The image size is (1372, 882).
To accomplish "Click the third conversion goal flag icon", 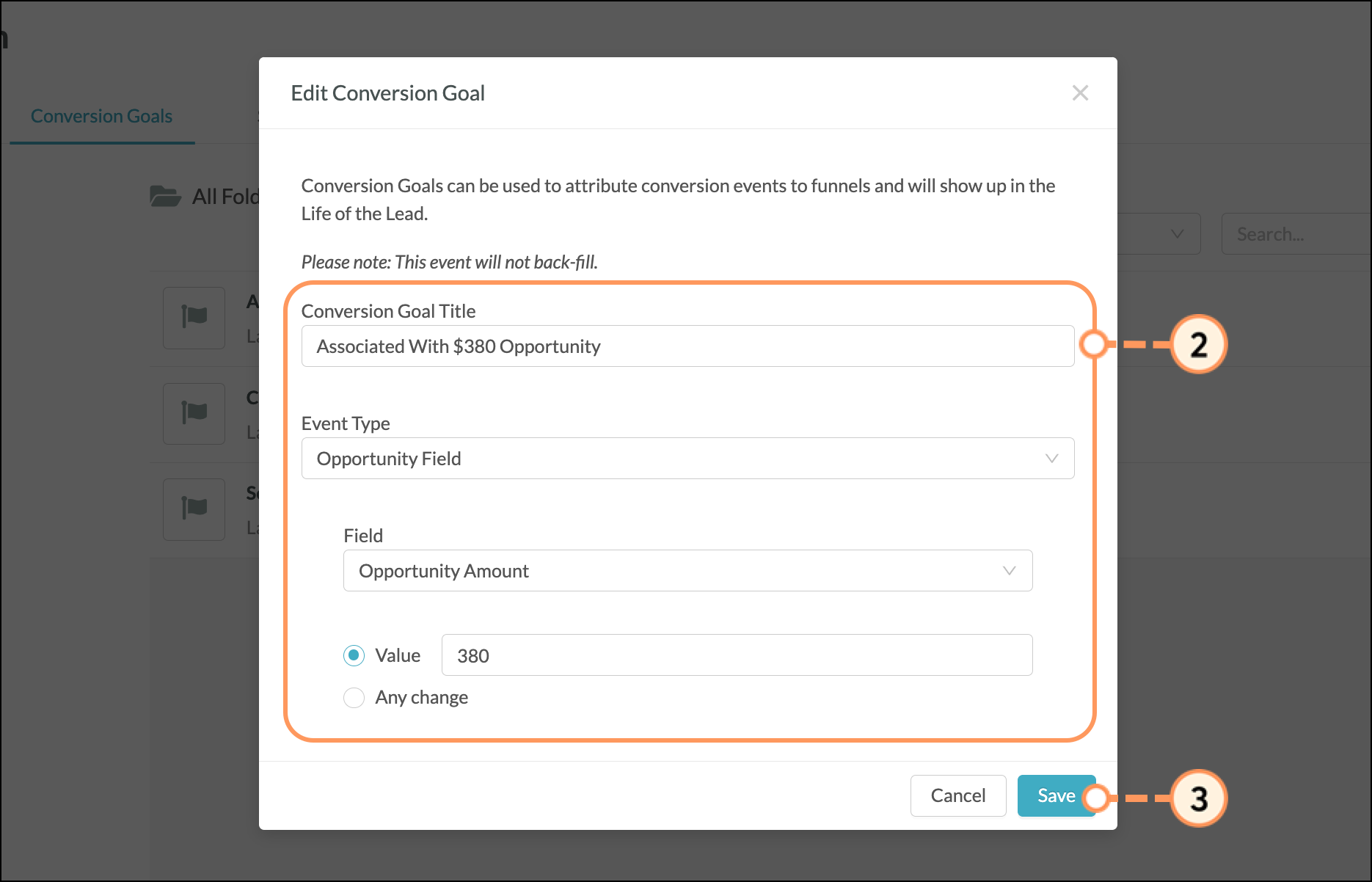I will pyautogui.click(x=194, y=509).
